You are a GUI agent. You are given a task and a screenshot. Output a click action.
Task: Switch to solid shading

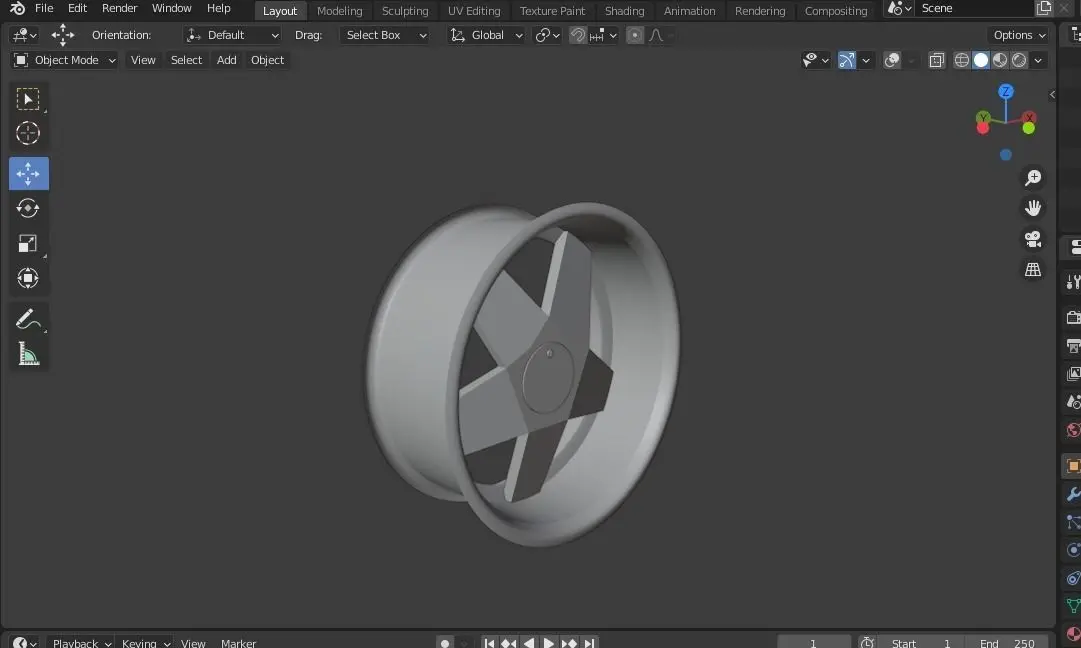(981, 60)
